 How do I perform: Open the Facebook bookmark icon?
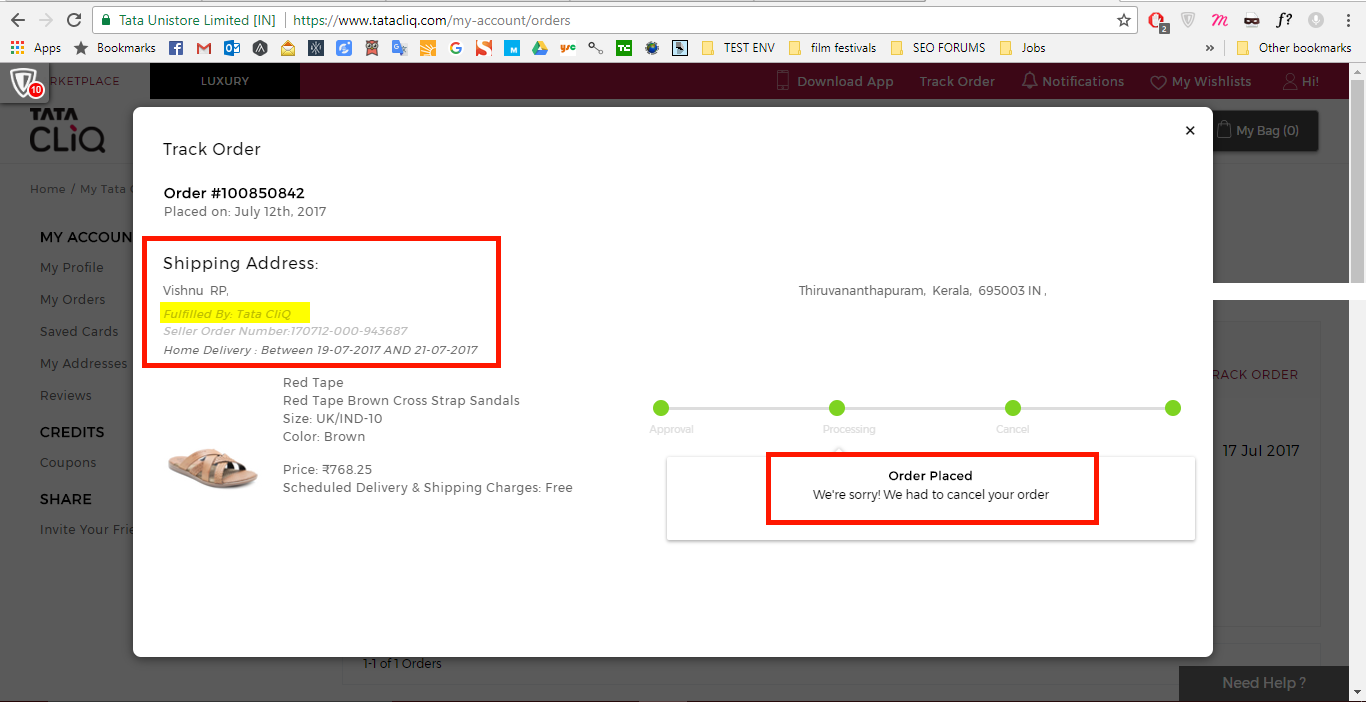pos(176,48)
